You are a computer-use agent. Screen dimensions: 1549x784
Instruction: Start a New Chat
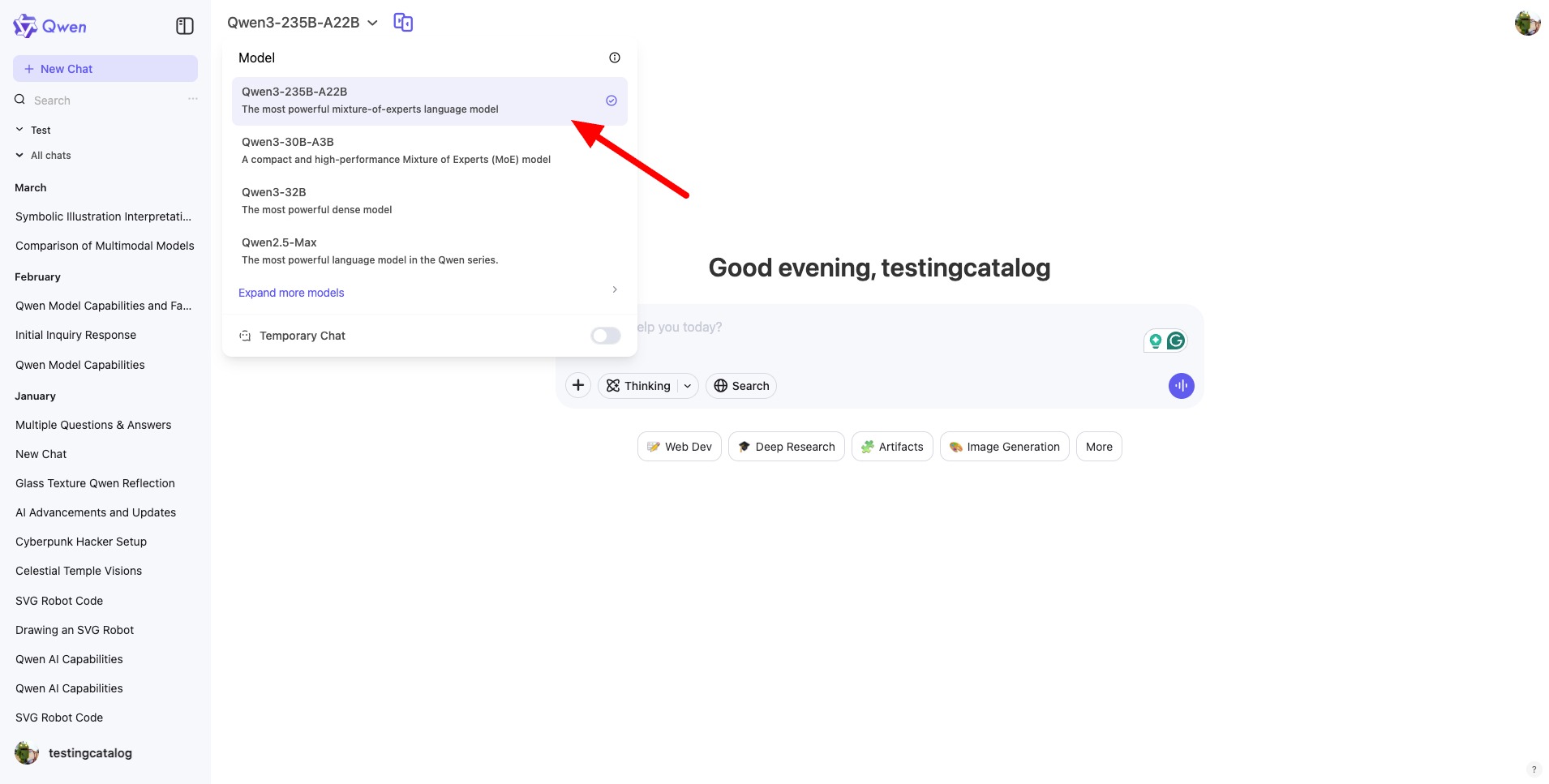point(105,69)
